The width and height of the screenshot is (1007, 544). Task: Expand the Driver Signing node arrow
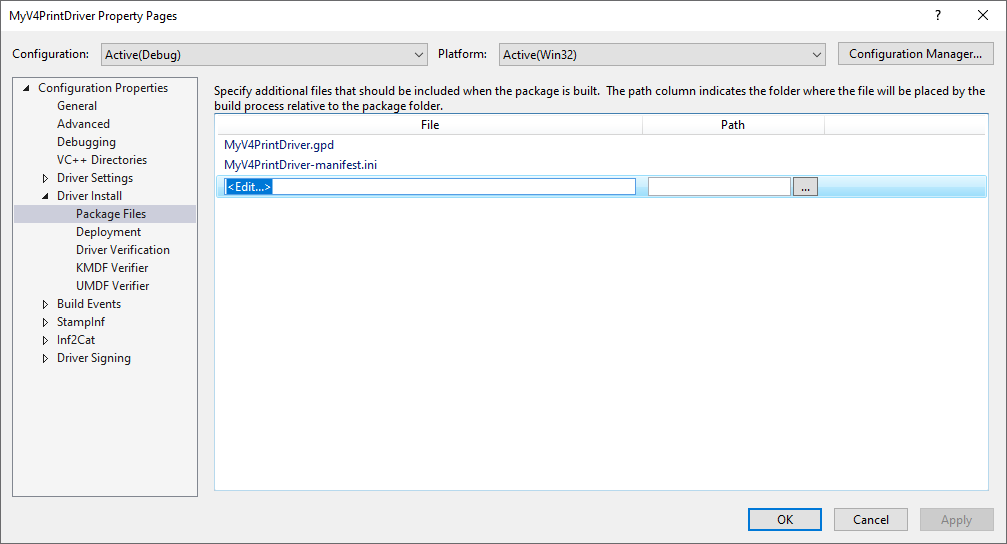[x=45, y=358]
